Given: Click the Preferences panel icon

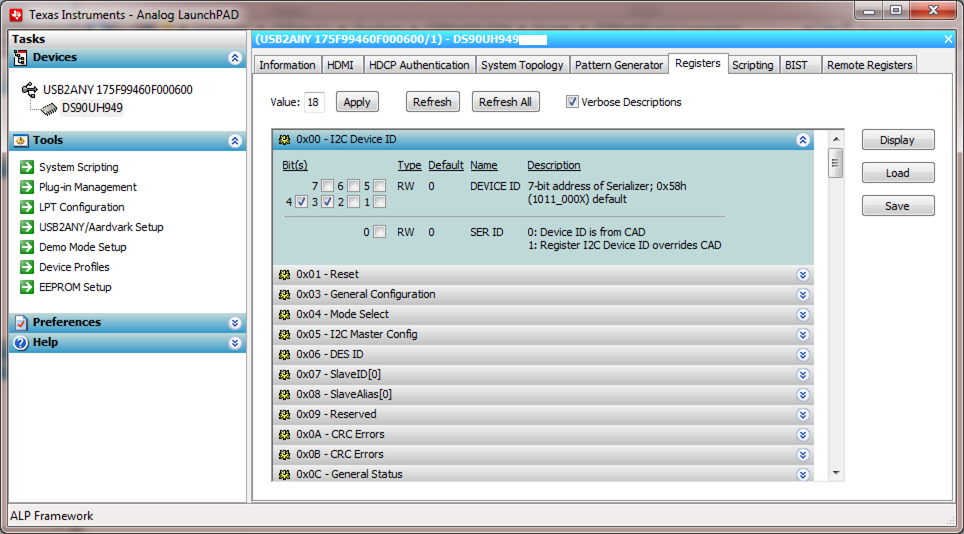Looking at the screenshot, I should [21, 323].
